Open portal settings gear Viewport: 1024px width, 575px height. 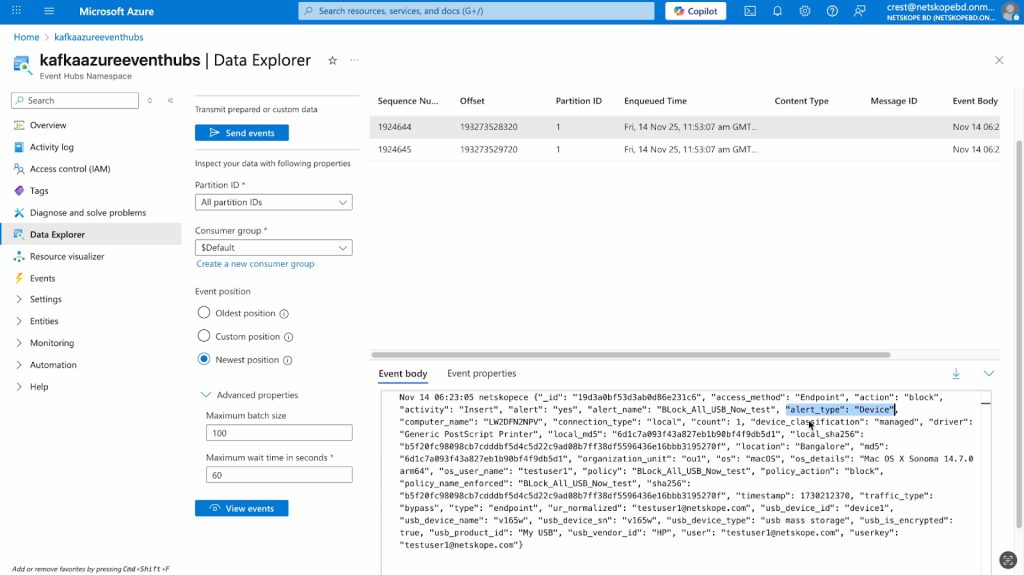805,11
